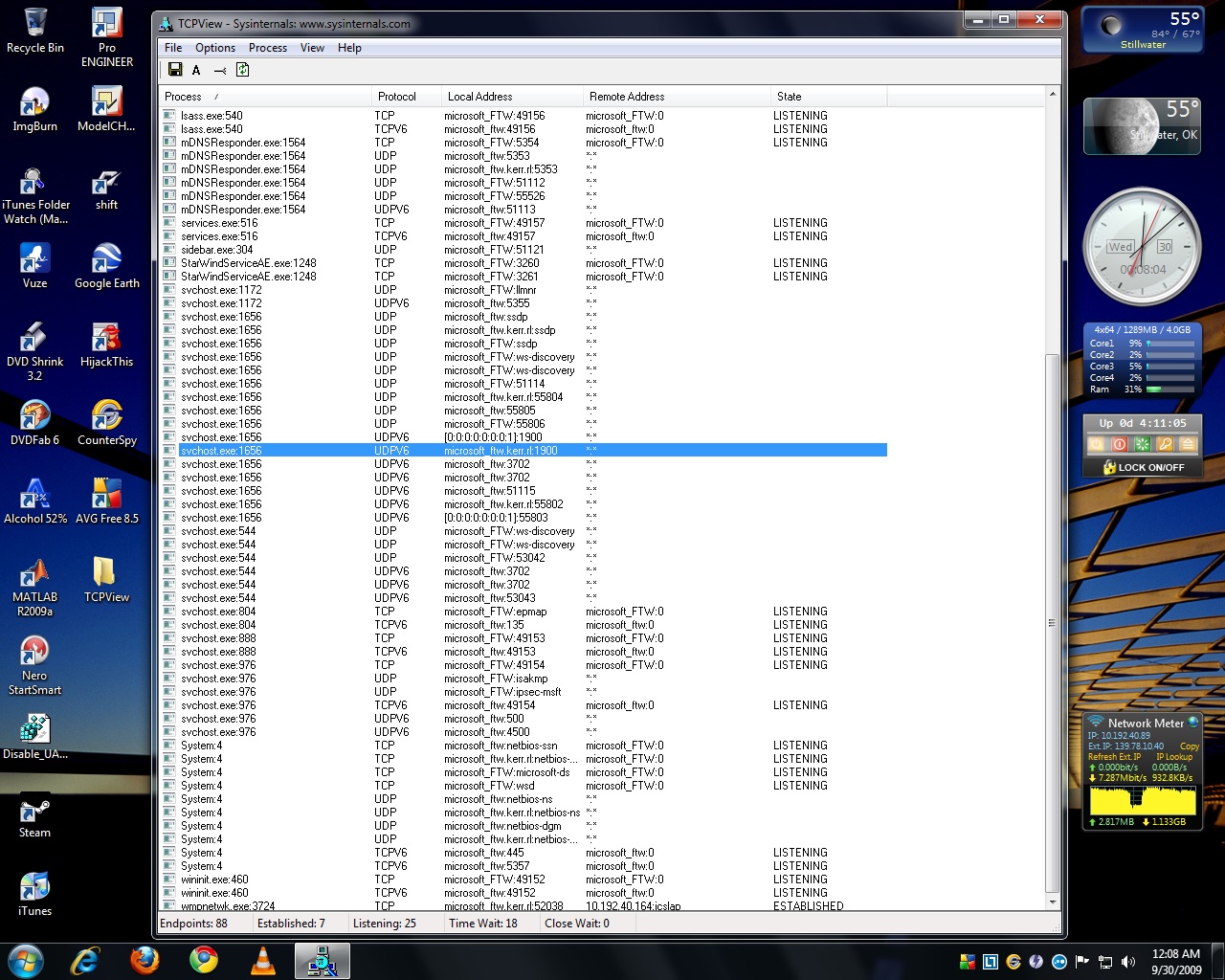Click the restart icon in the uptime gadget
Image resolution: width=1225 pixels, height=980 pixels.
pyautogui.click(x=1143, y=444)
